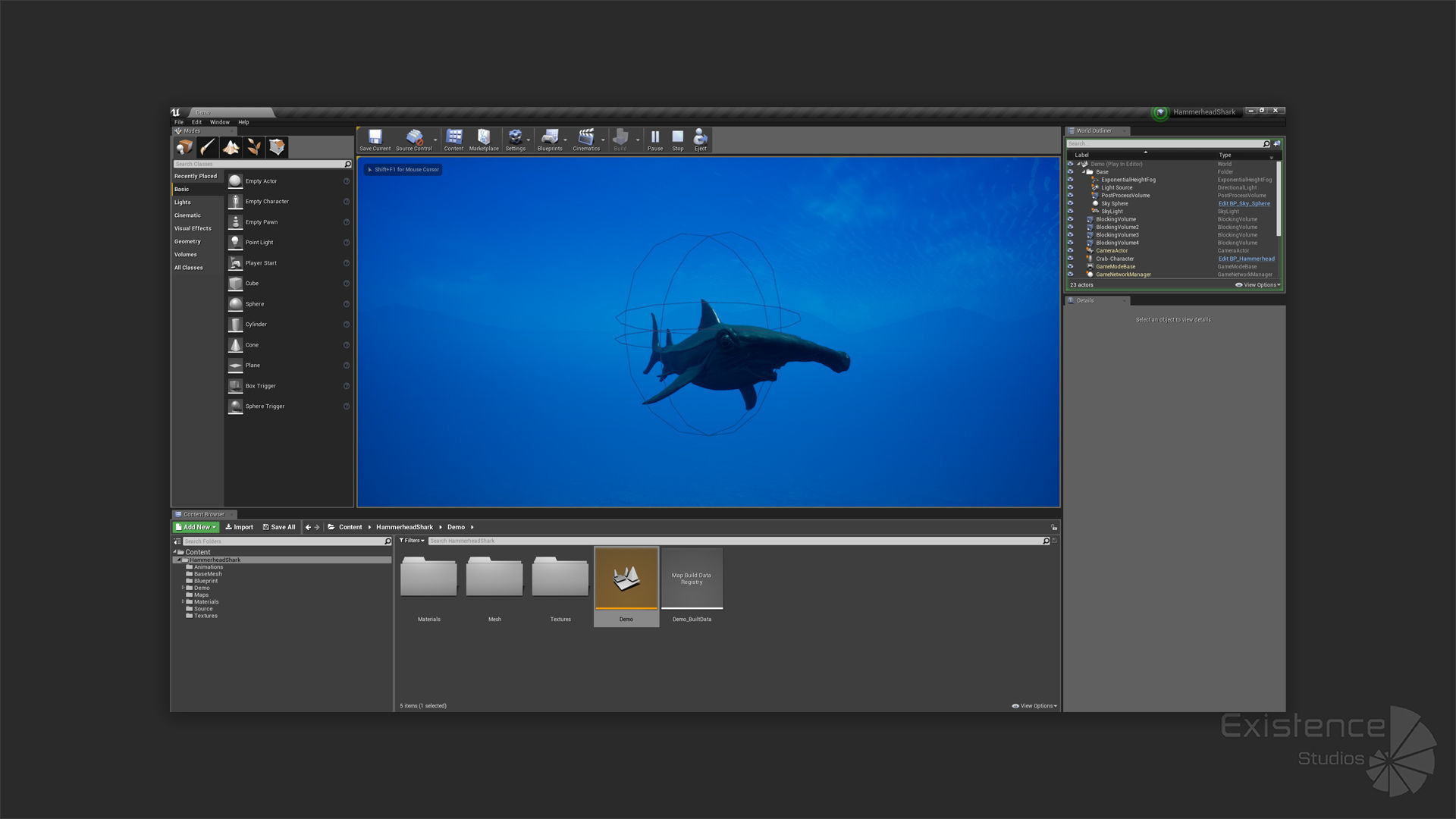
Task: Collapse the HammerheadShark folder tree node
Action: point(179,560)
